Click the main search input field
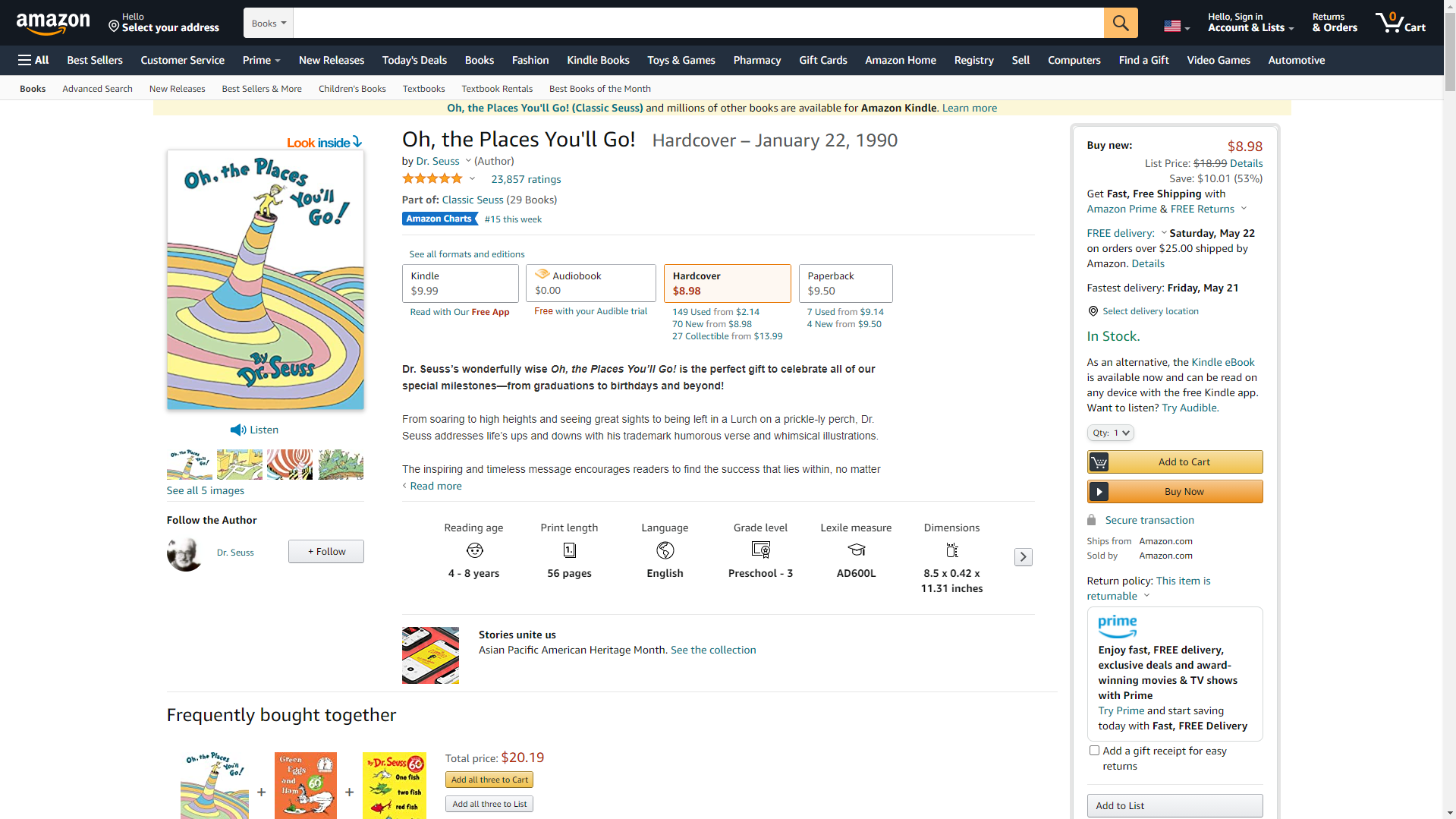The width and height of the screenshot is (1456, 819). click(x=698, y=24)
